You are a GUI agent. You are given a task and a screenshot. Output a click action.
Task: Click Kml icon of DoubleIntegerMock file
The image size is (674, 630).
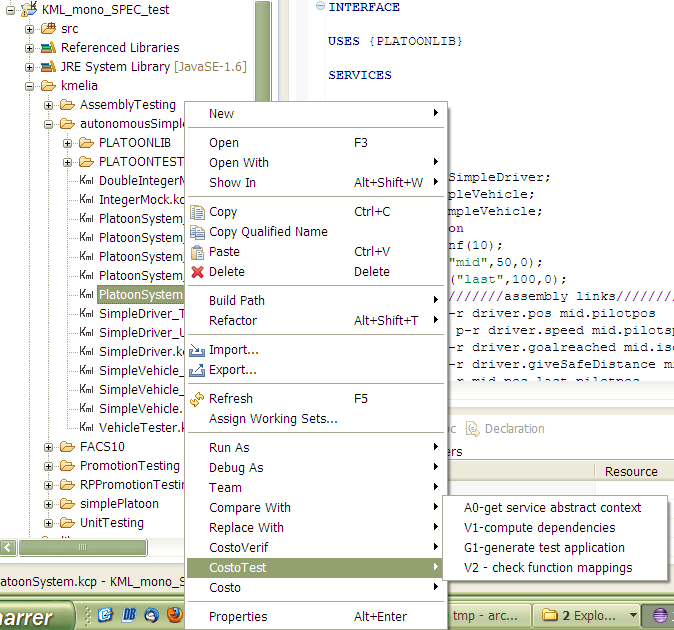(x=86, y=181)
